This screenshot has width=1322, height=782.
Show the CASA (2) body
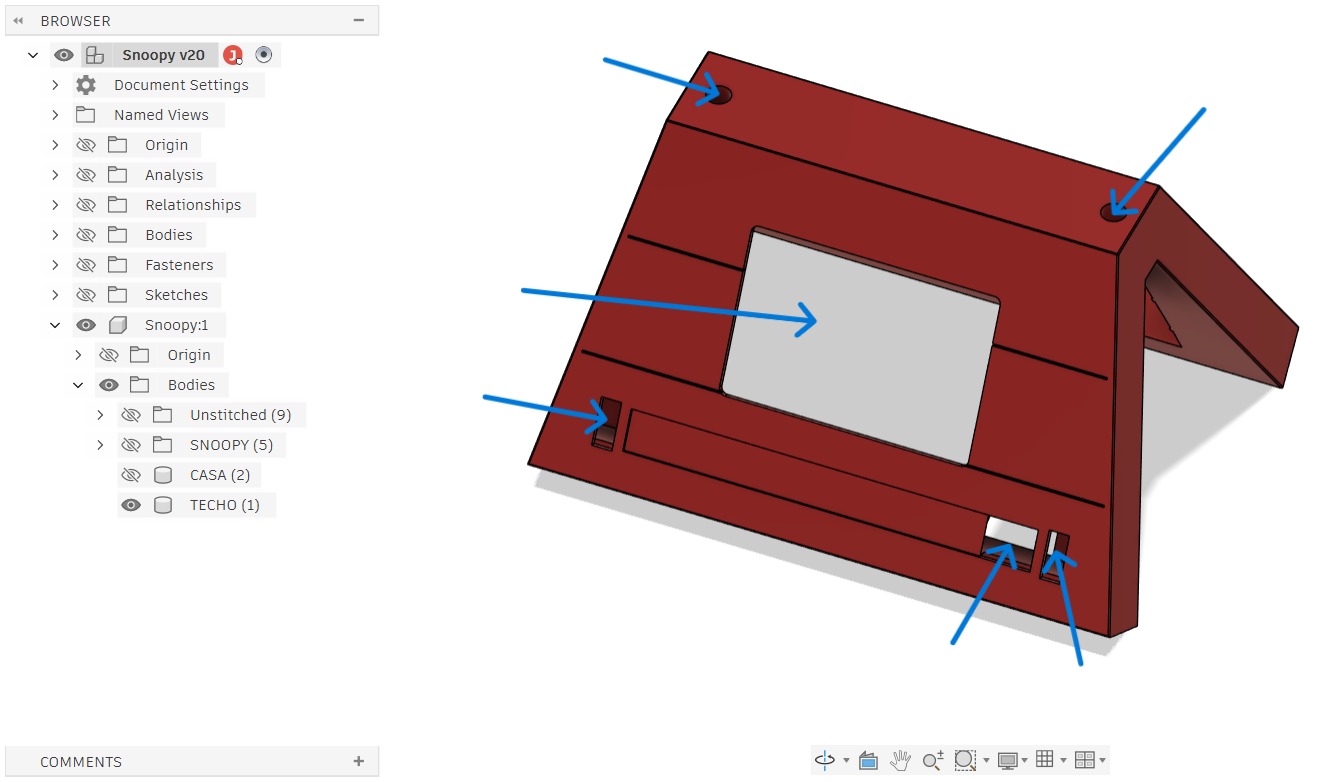coord(131,475)
